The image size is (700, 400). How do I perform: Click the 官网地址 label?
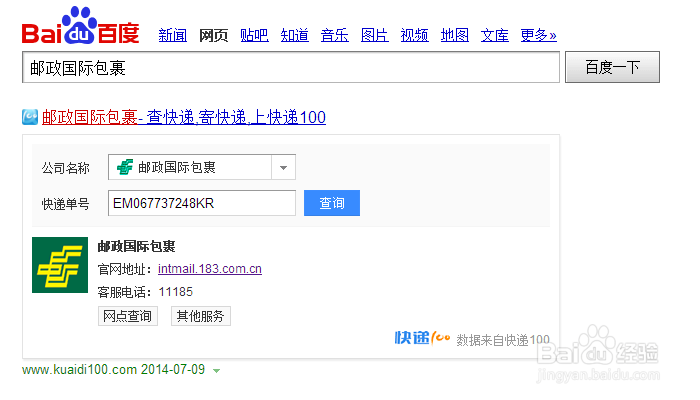[x=125, y=269]
